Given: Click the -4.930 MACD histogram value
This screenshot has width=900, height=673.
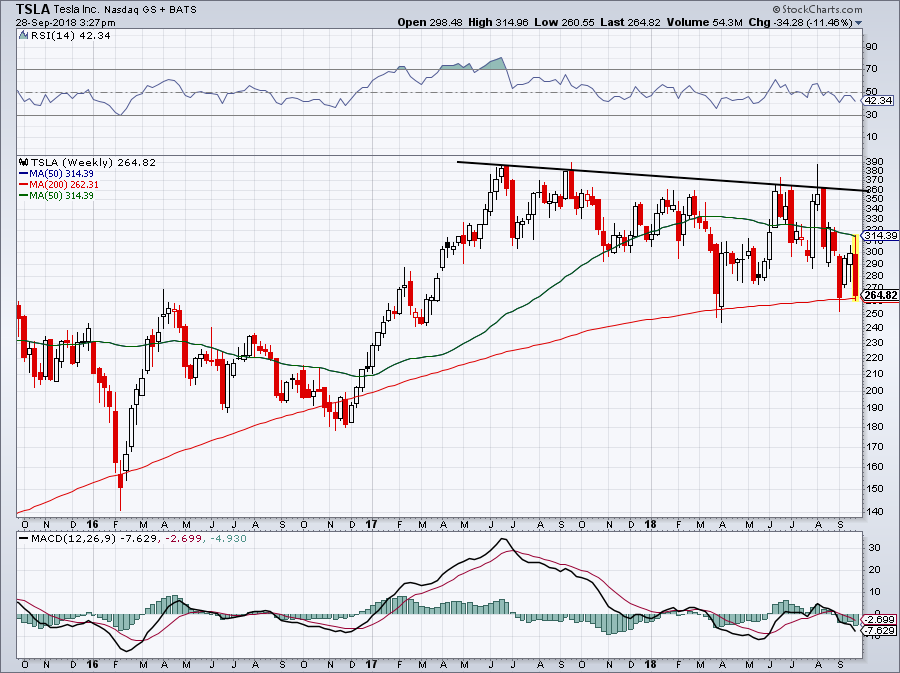Looking at the screenshot, I should pos(228,539).
